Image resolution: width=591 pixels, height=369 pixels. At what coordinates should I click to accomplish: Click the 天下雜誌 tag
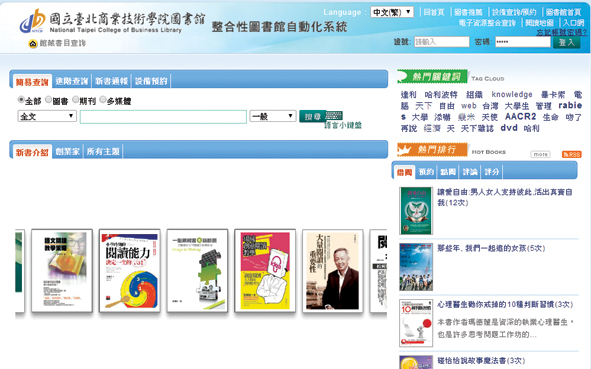(x=477, y=129)
